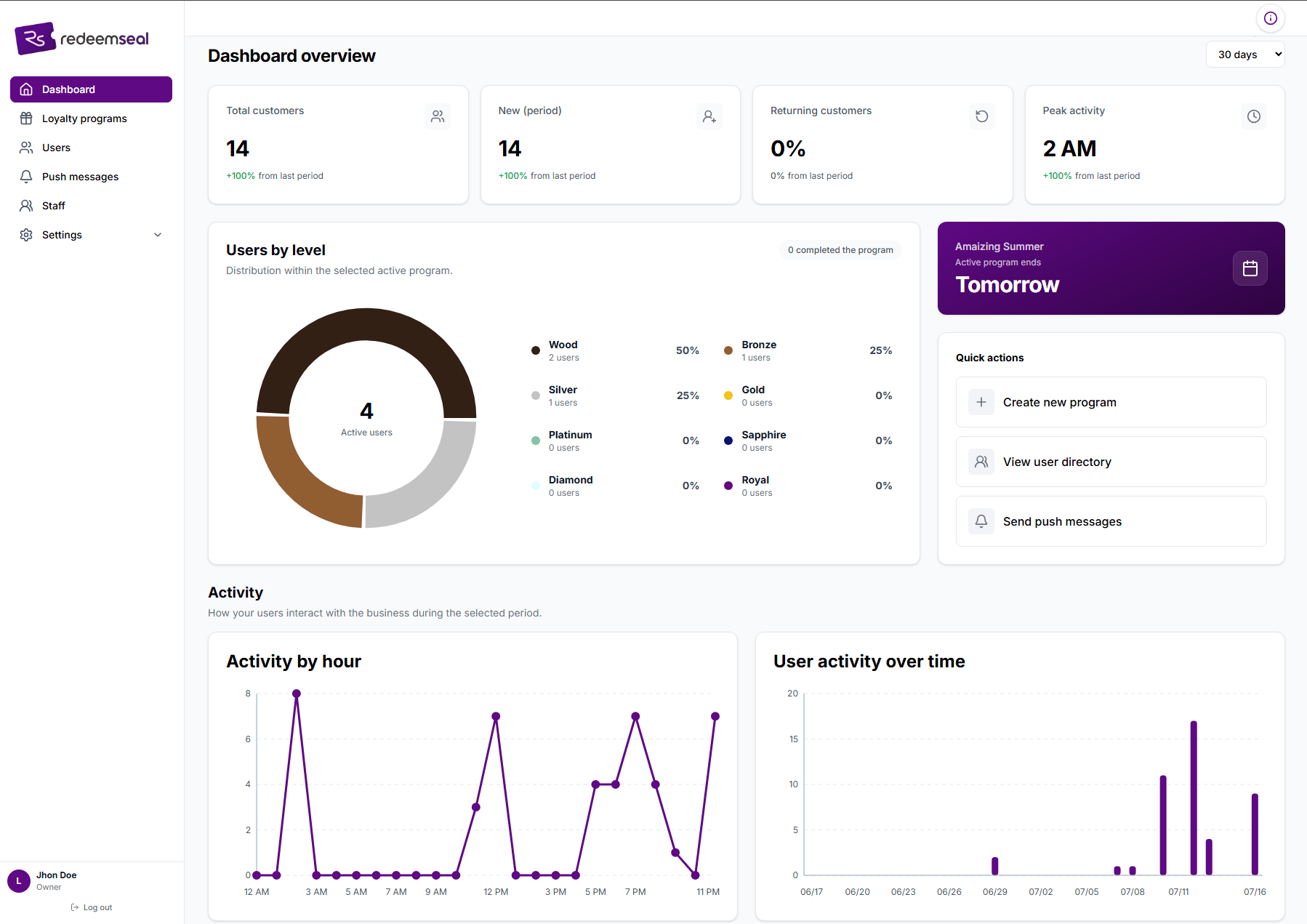Click the Silver level color dot

click(536, 395)
